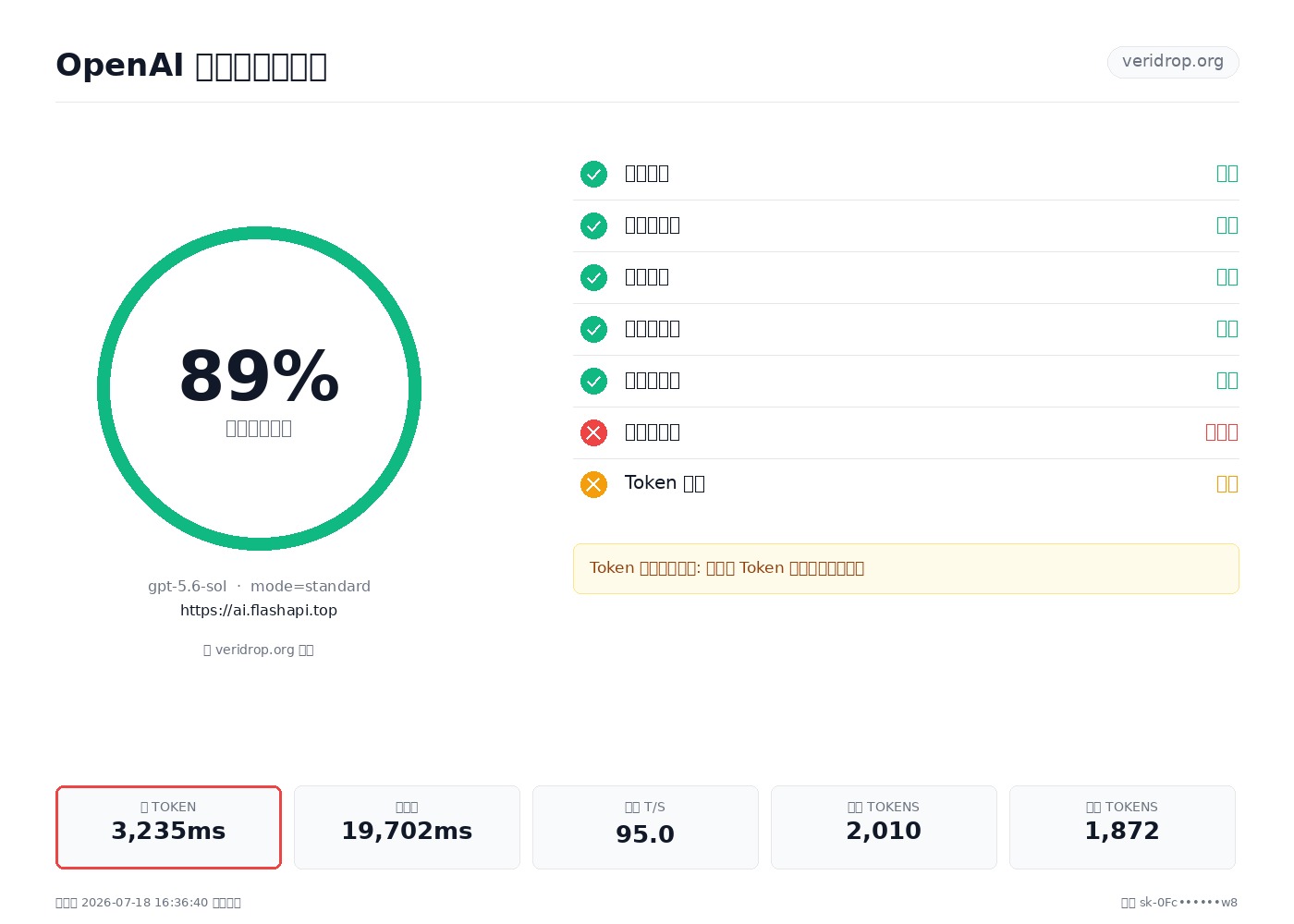The width and height of the screenshot is (1294, 924).
Task: Click the green checkmark icon in the fourth check row
Action: pyautogui.click(x=593, y=329)
